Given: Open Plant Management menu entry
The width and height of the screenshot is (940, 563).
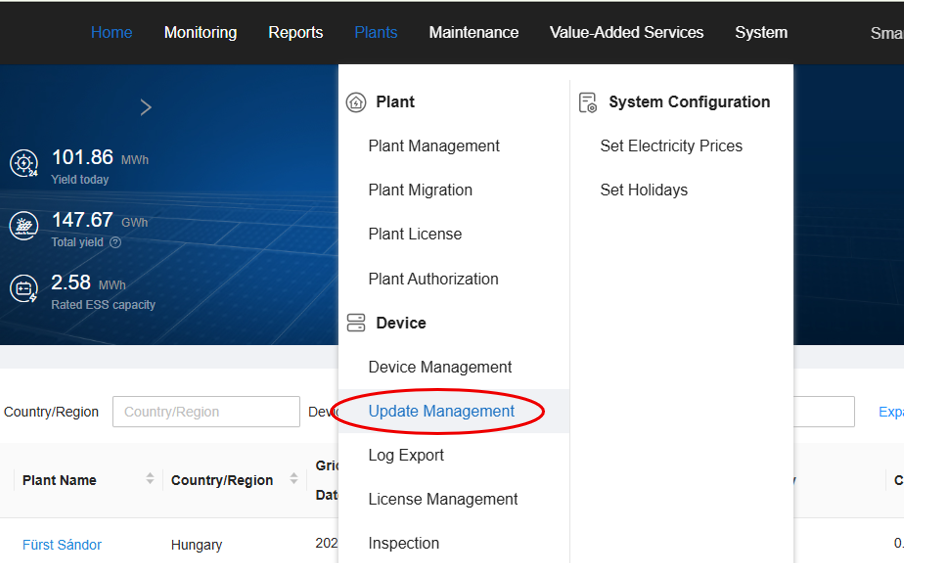Looking at the screenshot, I should click(434, 146).
